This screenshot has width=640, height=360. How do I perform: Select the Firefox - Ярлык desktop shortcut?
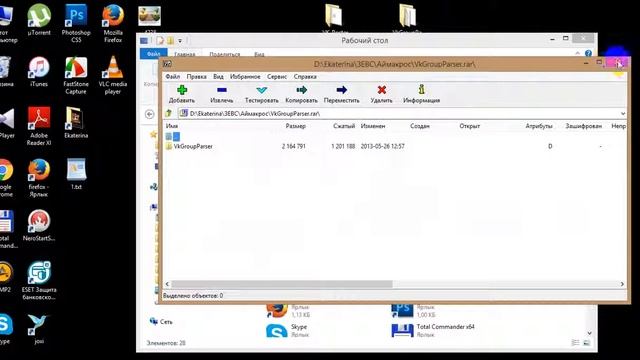point(39,178)
